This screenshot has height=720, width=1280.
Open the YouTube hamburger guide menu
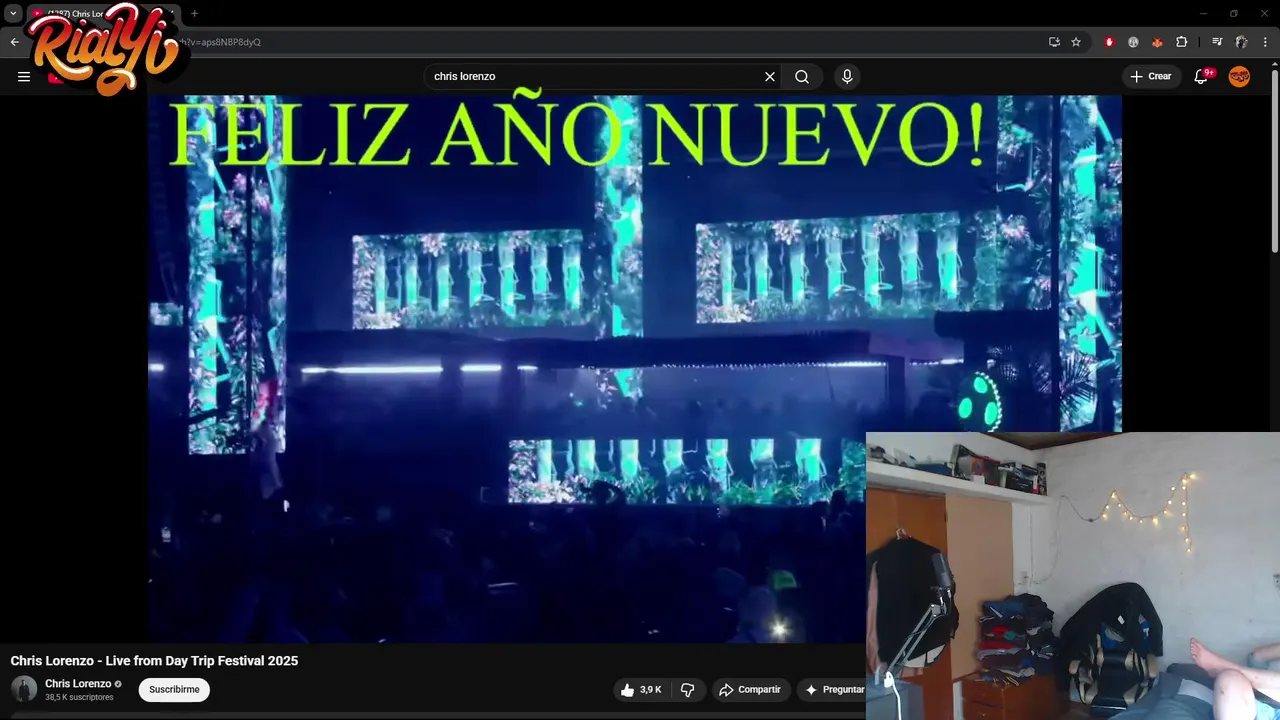[24, 76]
